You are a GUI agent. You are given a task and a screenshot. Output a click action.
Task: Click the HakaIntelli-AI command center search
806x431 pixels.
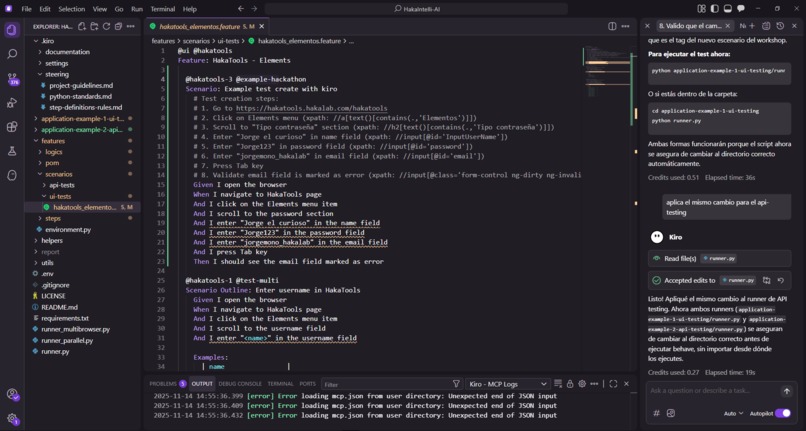click(416, 9)
